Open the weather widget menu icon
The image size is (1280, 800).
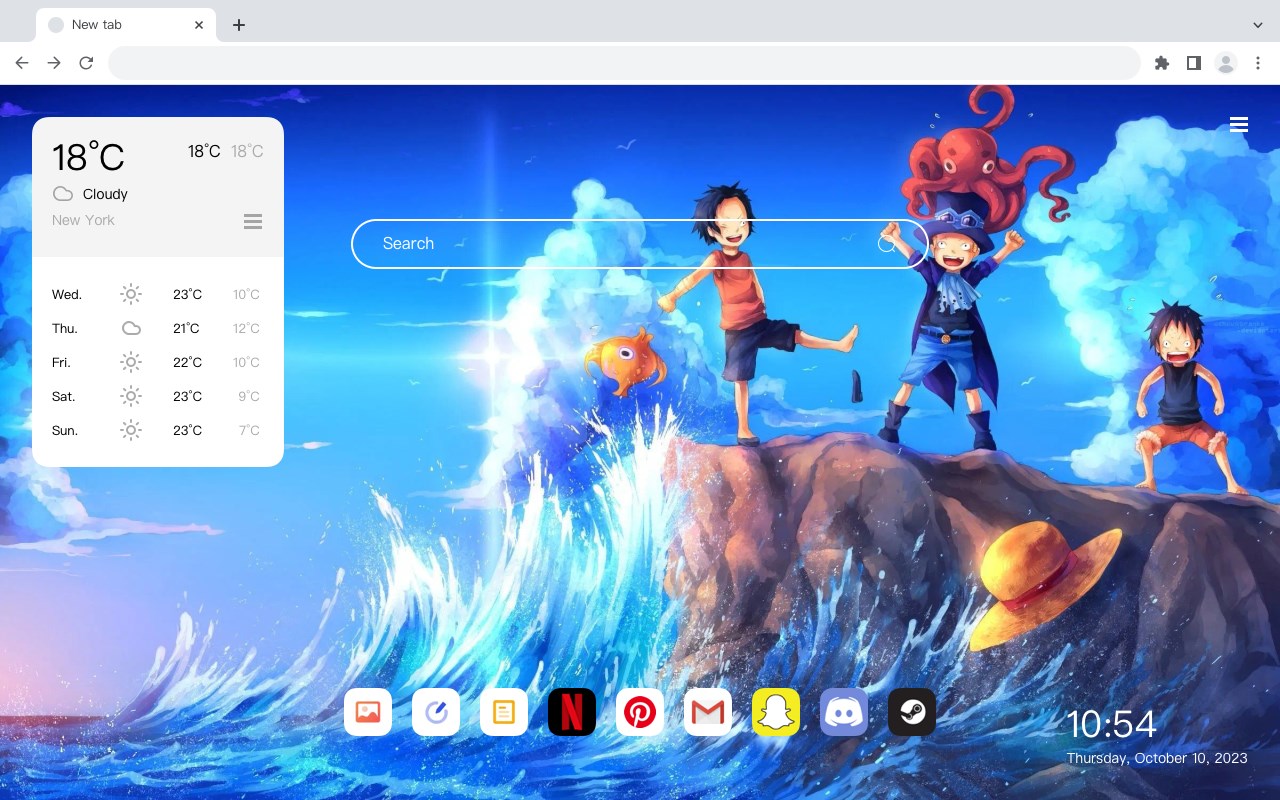coord(253,221)
